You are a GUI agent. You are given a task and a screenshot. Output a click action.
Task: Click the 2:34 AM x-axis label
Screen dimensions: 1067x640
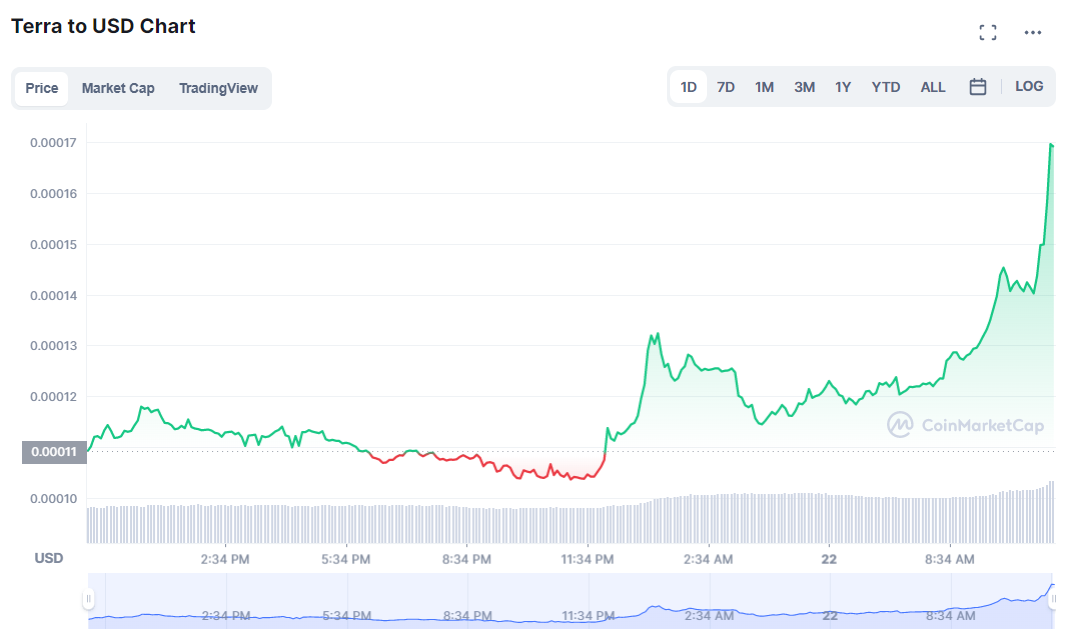click(708, 560)
